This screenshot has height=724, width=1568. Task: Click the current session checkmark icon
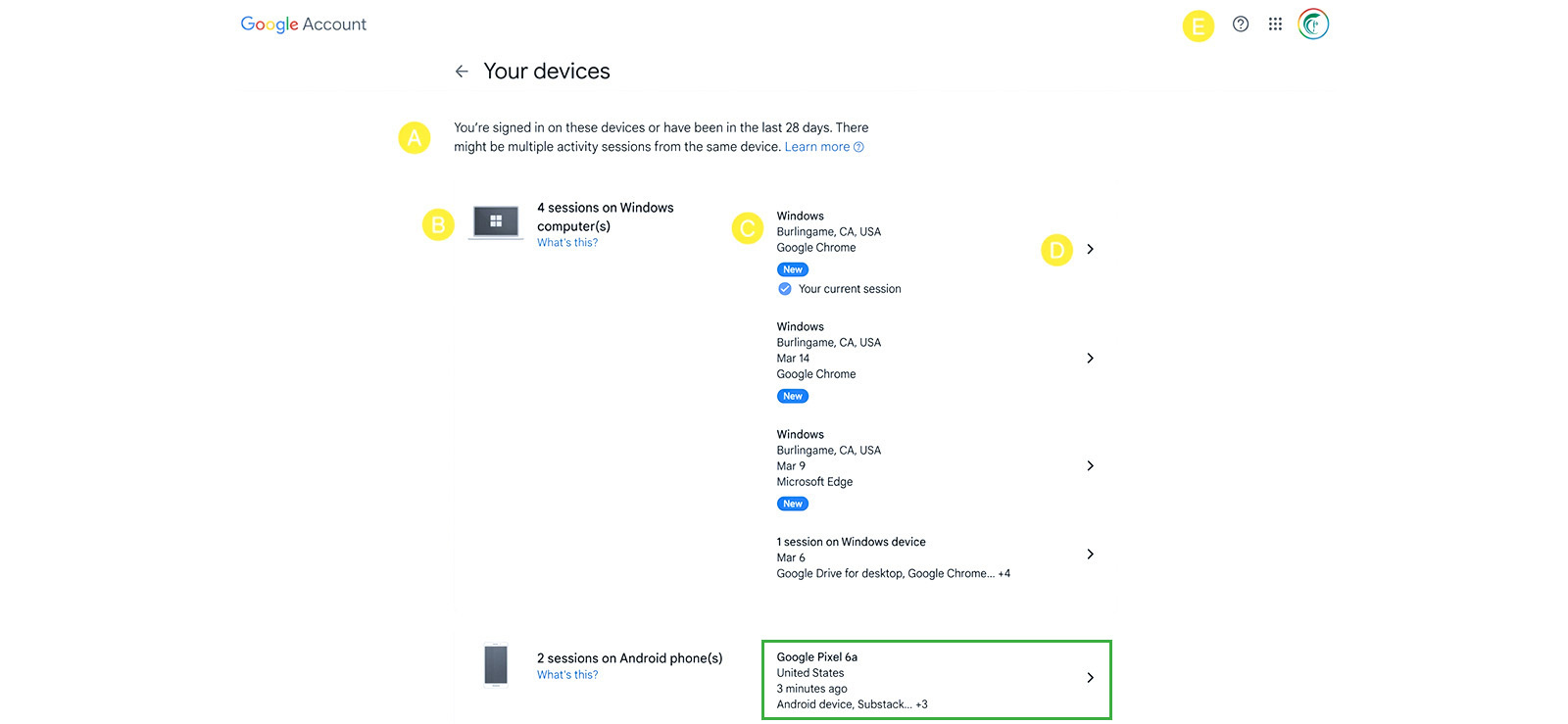[x=785, y=289]
